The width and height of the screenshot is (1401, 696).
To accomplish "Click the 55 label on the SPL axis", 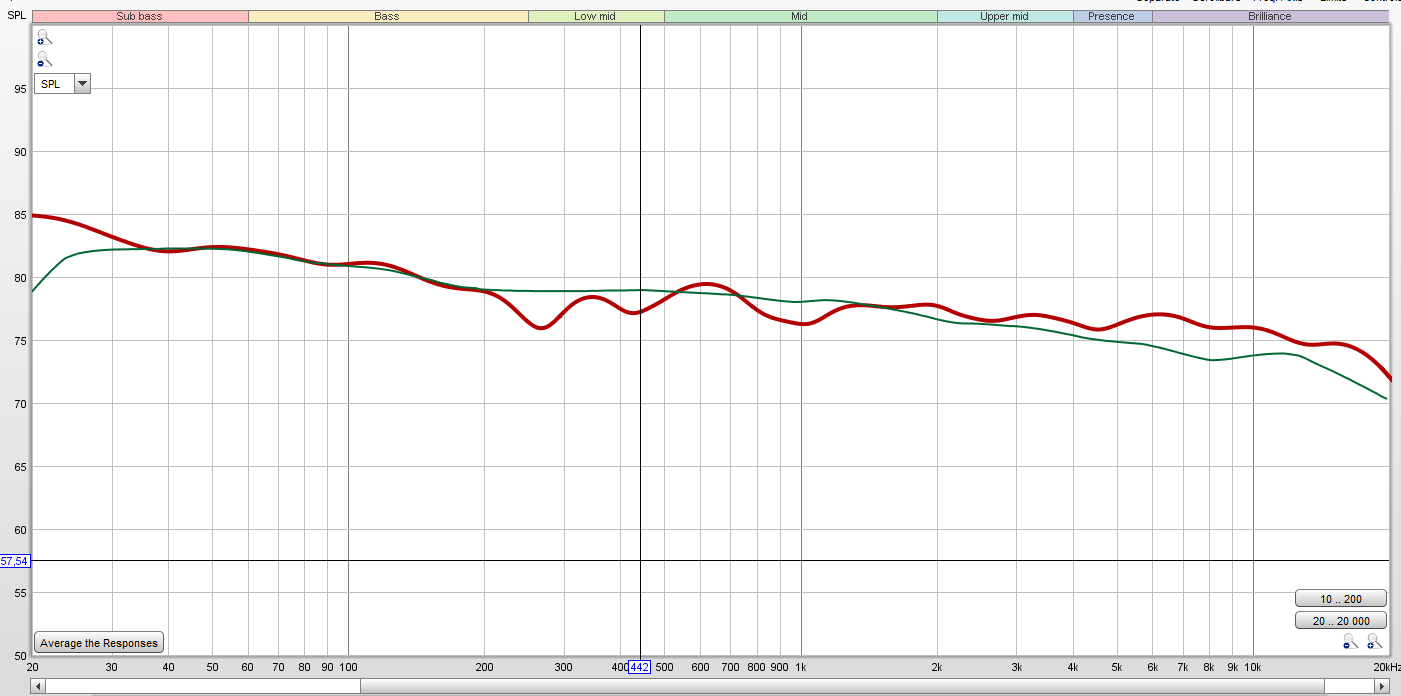I will (x=20, y=593).
